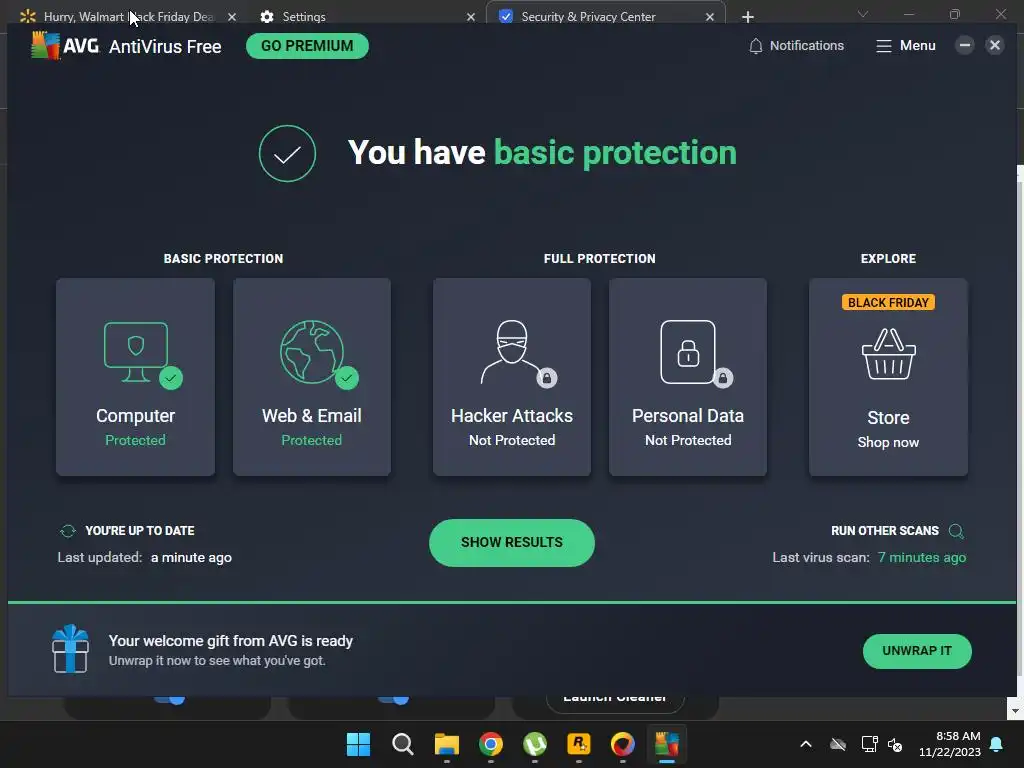This screenshot has height=768, width=1024.
Task: Close the Security & Privacy Center tab
Action: tap(710, 17)
